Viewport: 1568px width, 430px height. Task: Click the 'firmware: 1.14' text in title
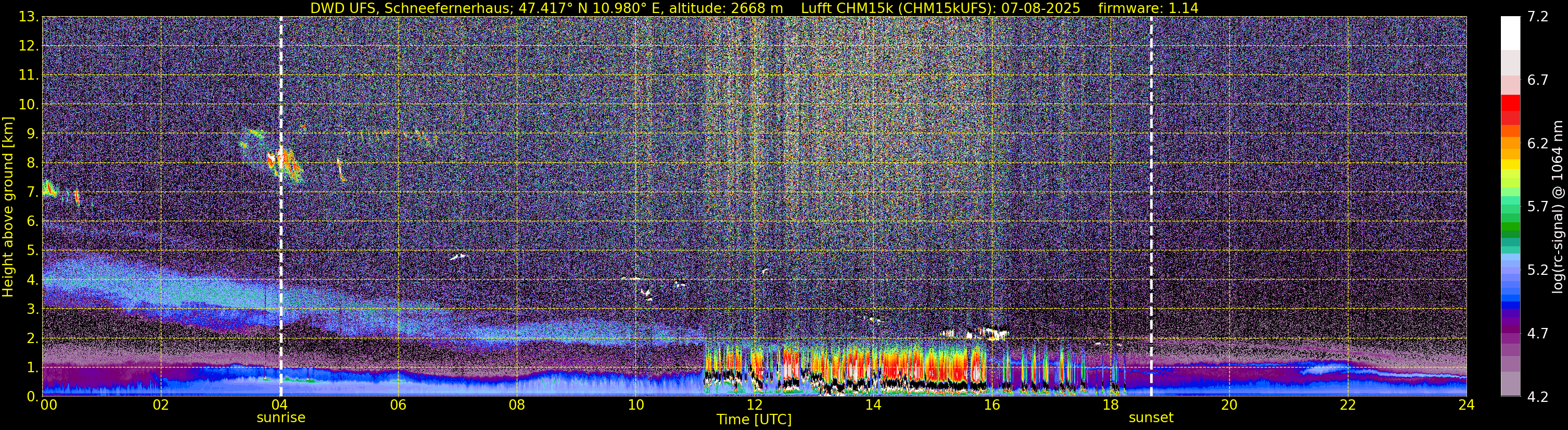(x=1148, y=8)
